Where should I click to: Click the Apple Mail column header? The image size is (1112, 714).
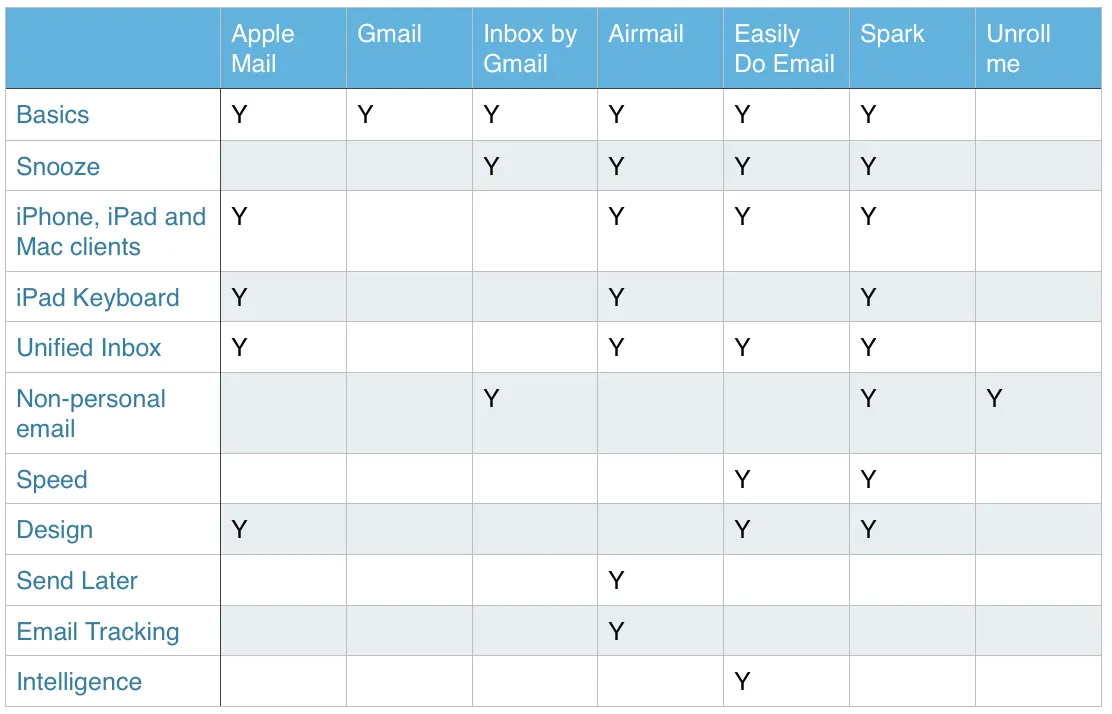[x=262, y=48]
